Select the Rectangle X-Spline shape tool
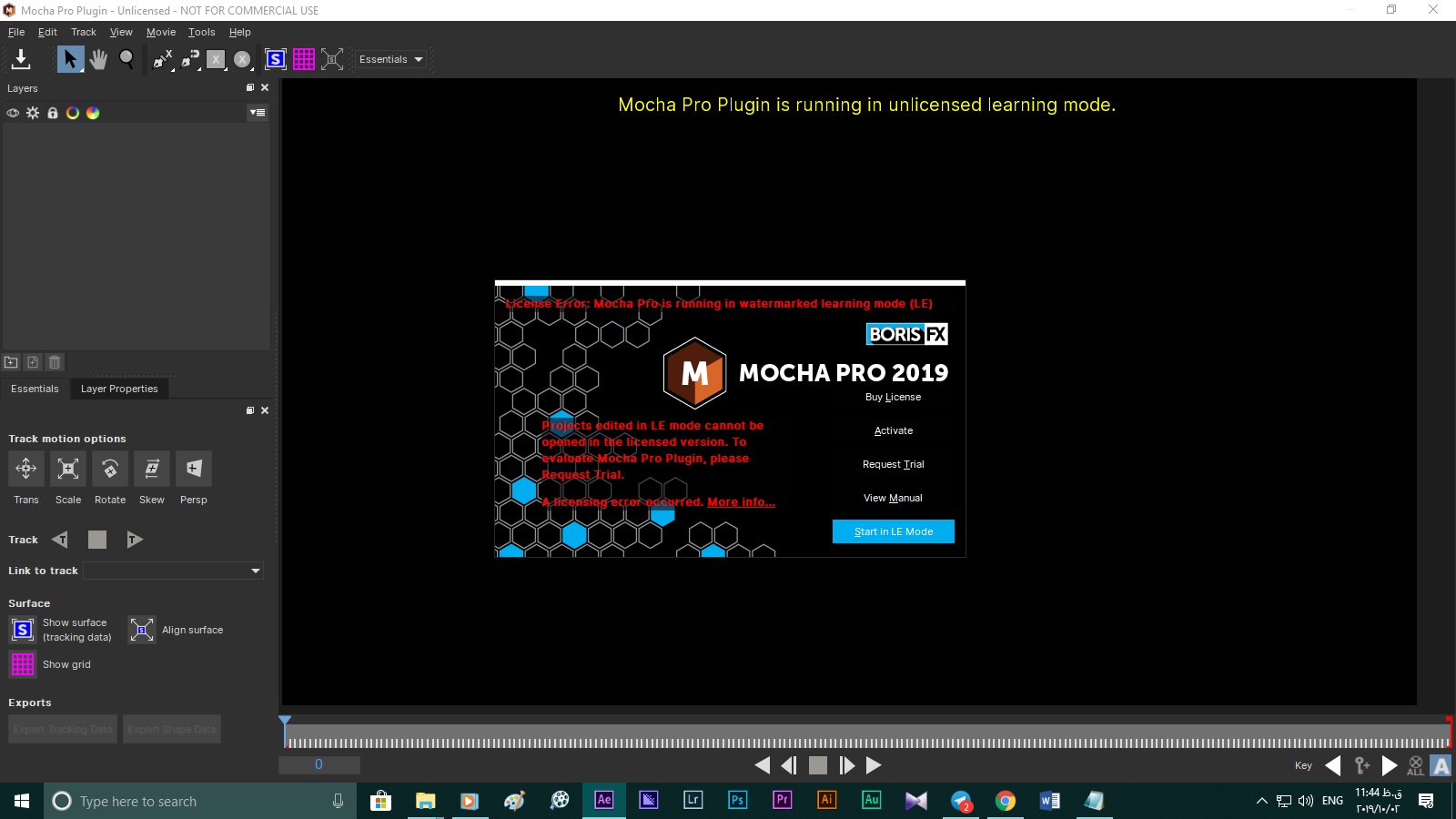This screenshot has height=819, width=1456. tap(215, 59)
